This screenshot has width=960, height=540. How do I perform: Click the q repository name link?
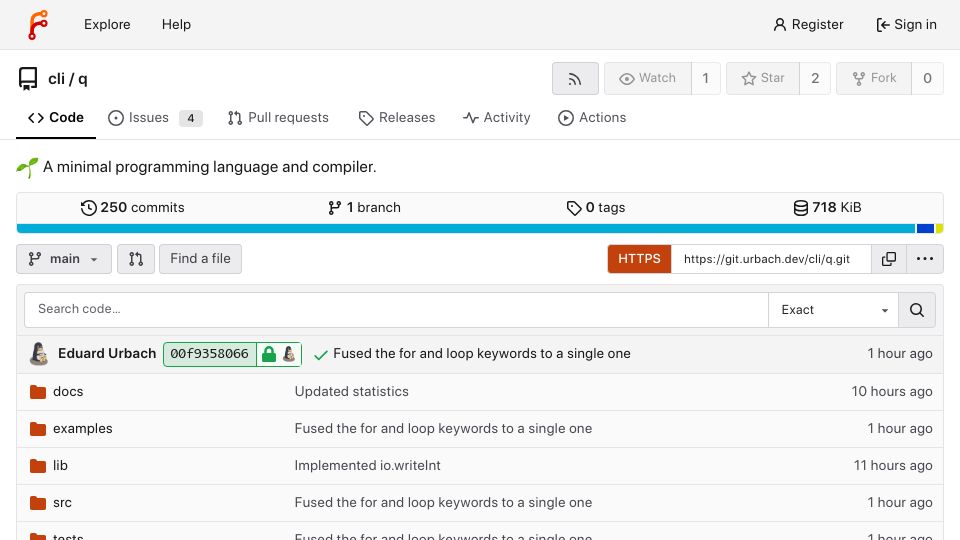click(83, 80)
